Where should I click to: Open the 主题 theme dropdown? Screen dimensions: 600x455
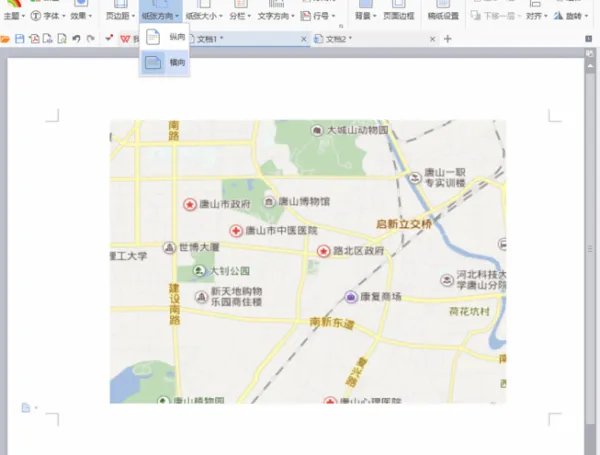point(14,16)
